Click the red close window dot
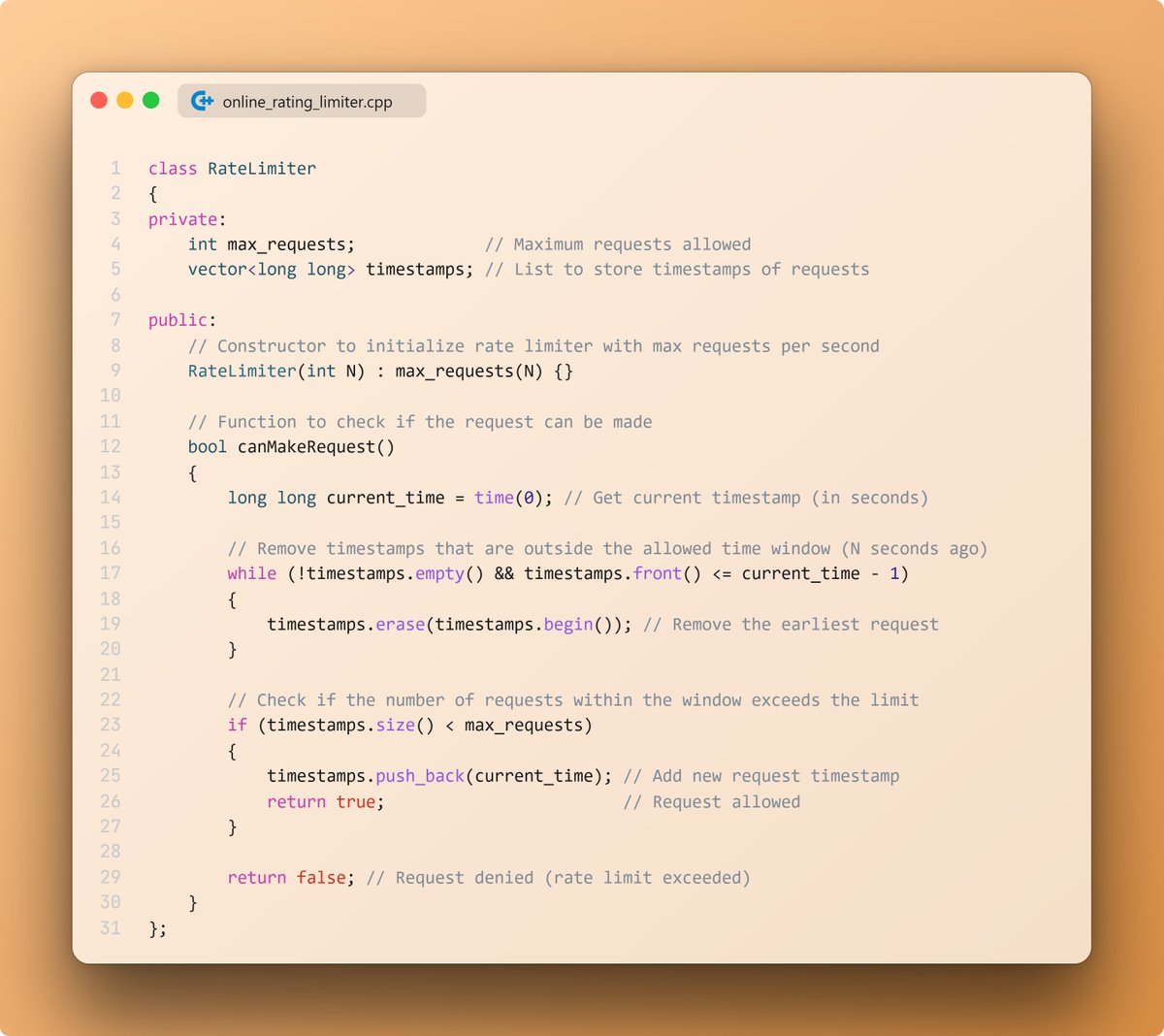The width and height of the screenshot is (1164, 1036). (99, 100)
